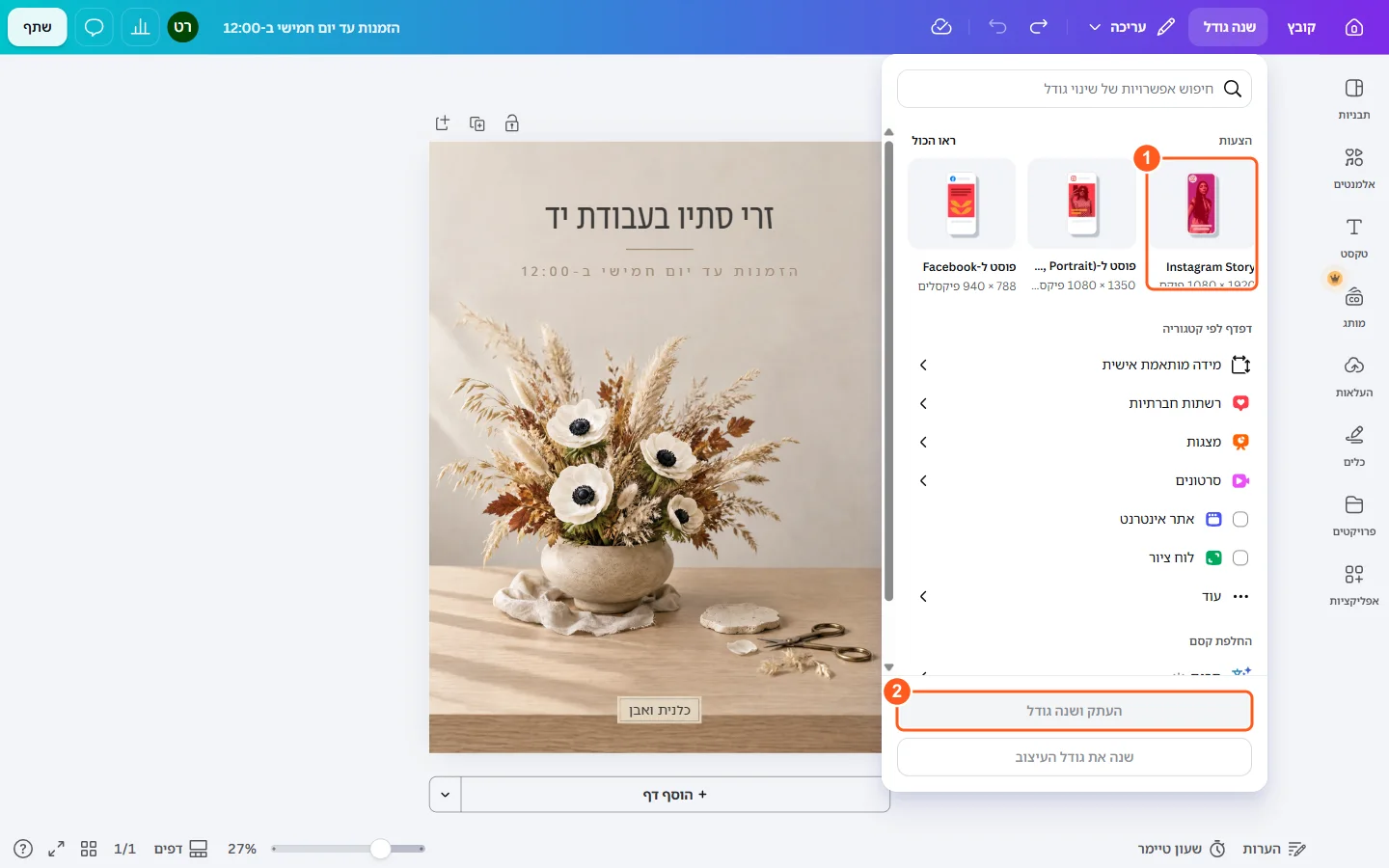The width and height of the screenshot is (1389, 868).
Task: Open the Tools (כלים) sidebar panel
Action: point(1353,447)
